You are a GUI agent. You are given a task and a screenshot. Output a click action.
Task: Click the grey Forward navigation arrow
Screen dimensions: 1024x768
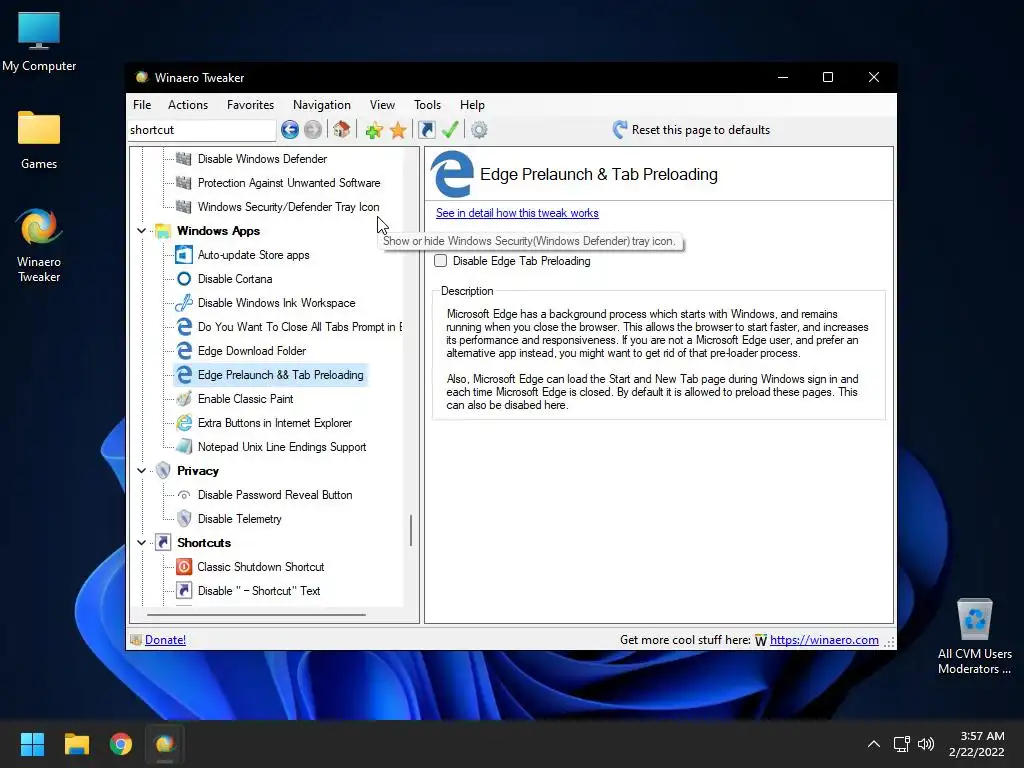pos(313,129)
